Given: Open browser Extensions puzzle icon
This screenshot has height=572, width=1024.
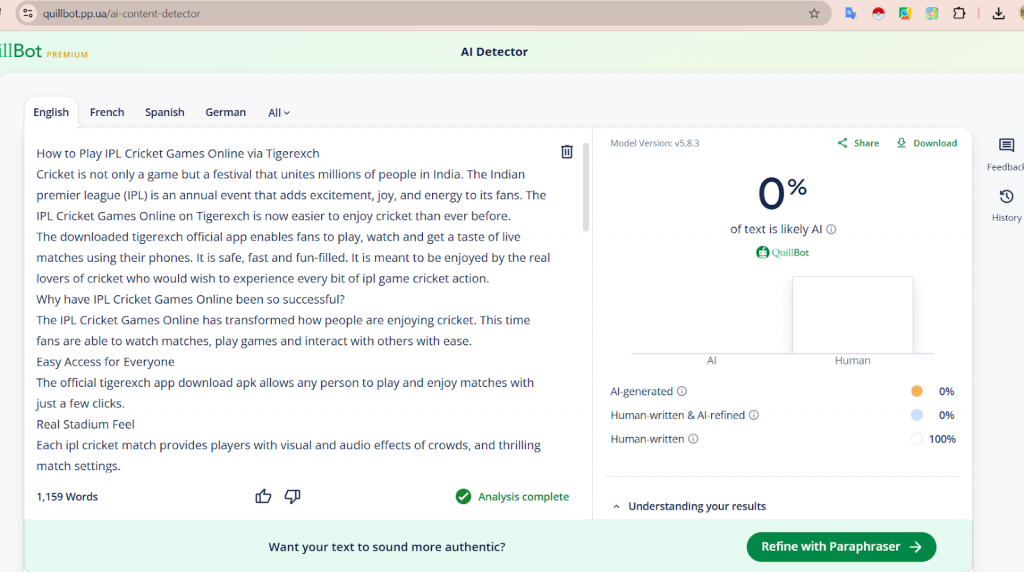Looking at the screenshot, I should pyautogui.click(x=959, y=14).
